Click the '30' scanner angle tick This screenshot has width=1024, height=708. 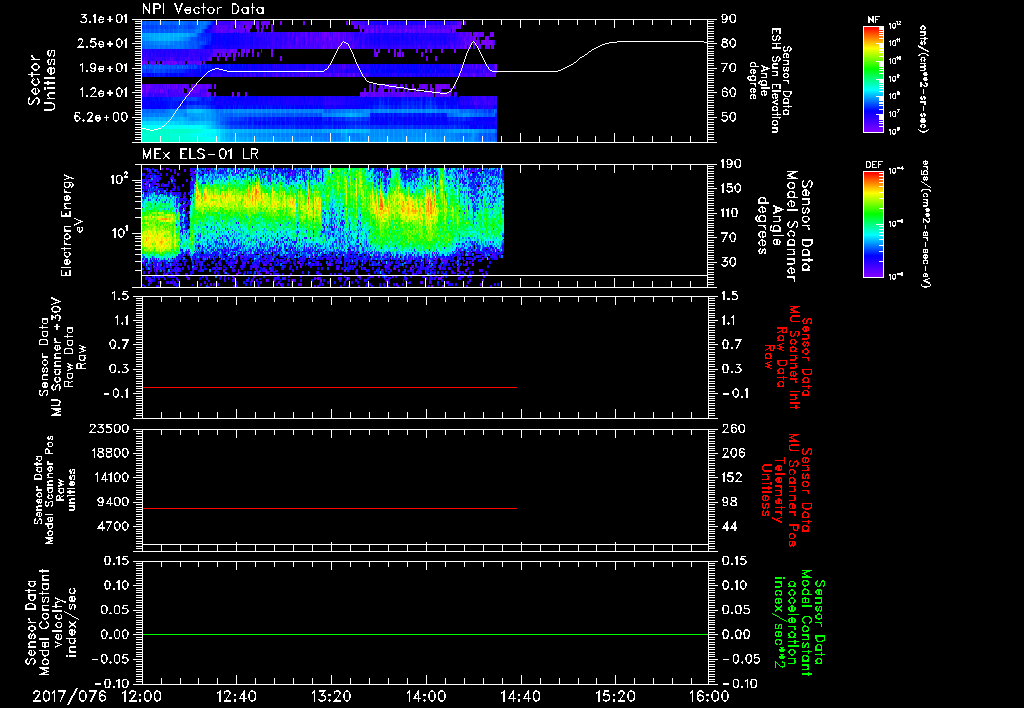[x=729, y=262]
